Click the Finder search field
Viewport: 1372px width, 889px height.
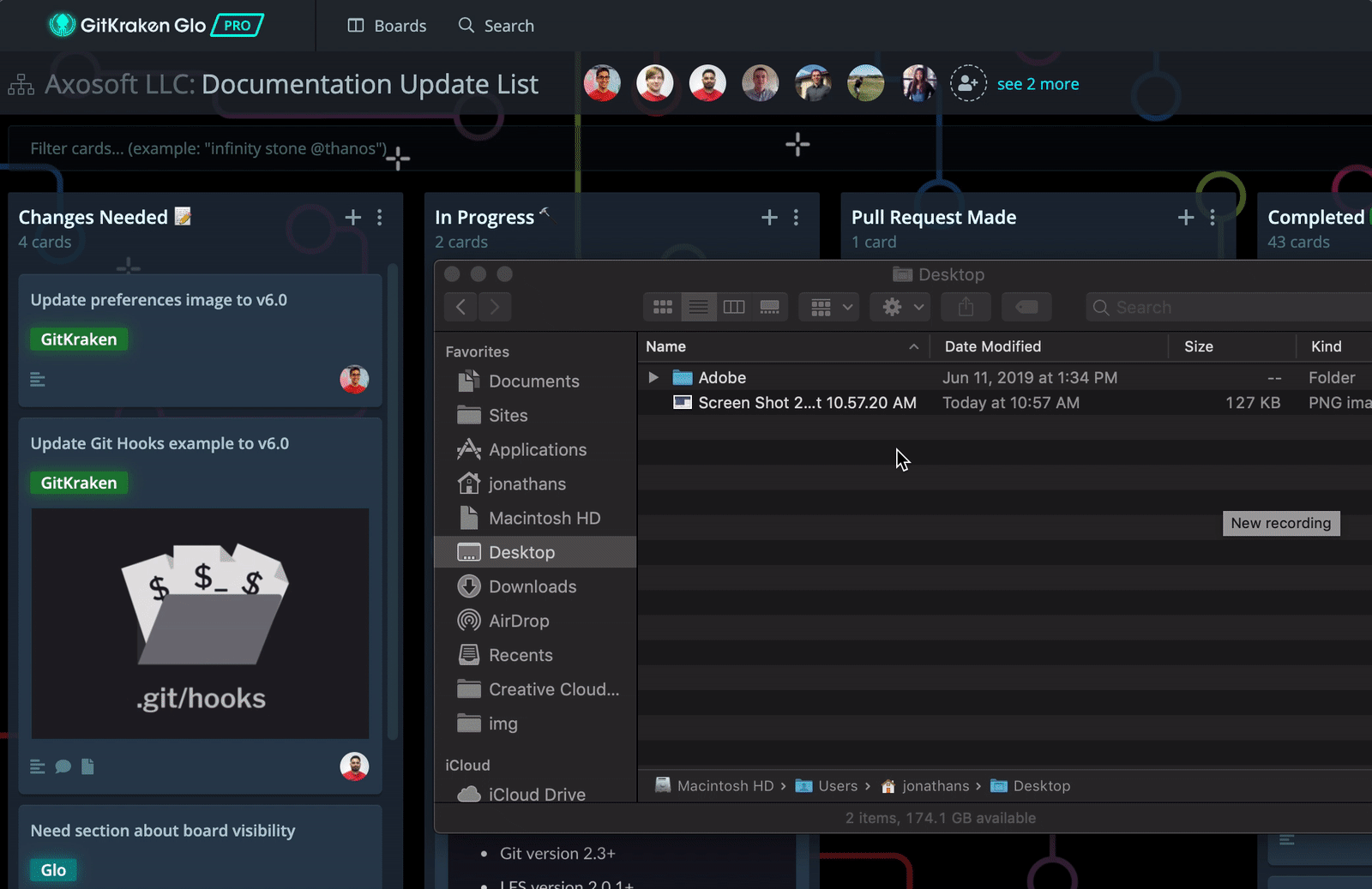click(x=1230, y=307)
